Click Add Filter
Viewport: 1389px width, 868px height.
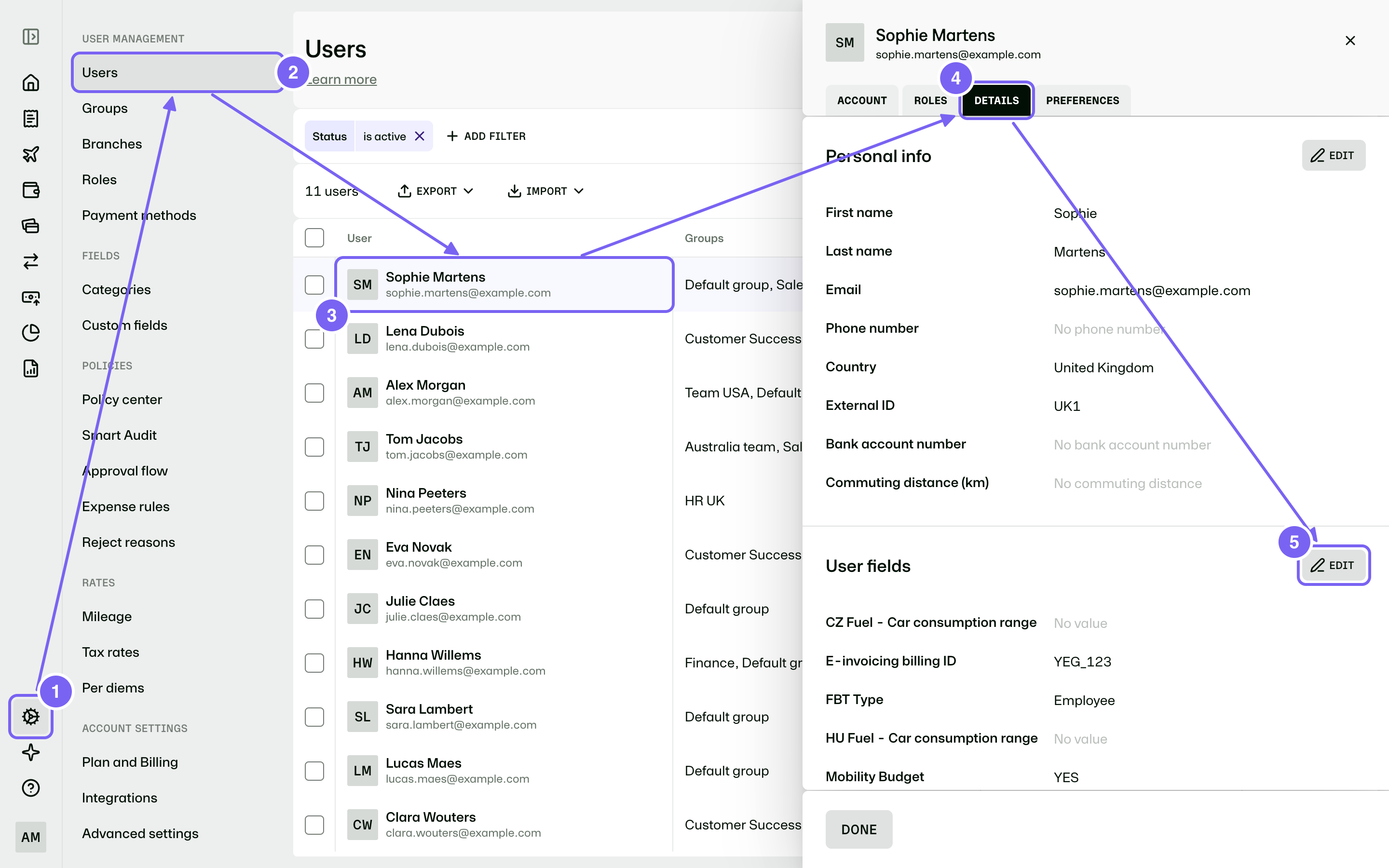[486, 136]
